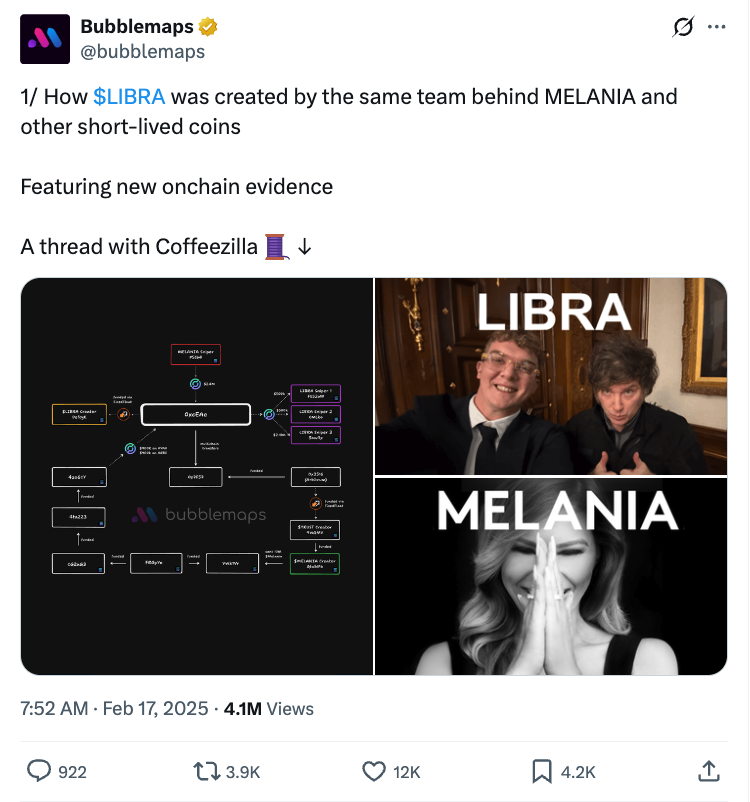Image resolution: width=750 pixels, height=802 pixels.
Task: Reply to the post via speech bubble
Action: (x=39, y=771)
